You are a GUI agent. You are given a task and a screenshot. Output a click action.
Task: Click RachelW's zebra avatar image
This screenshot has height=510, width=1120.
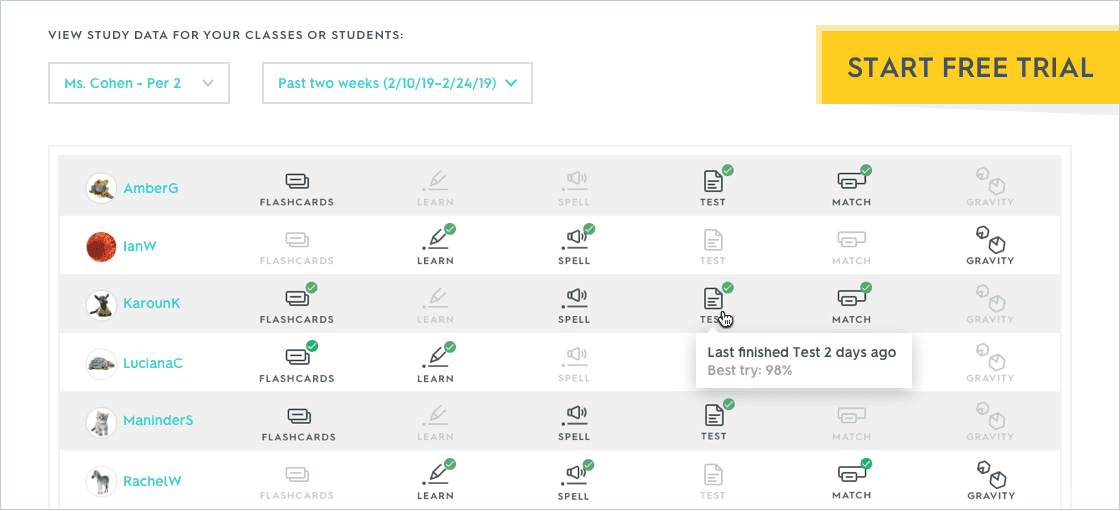click(101, 481)
